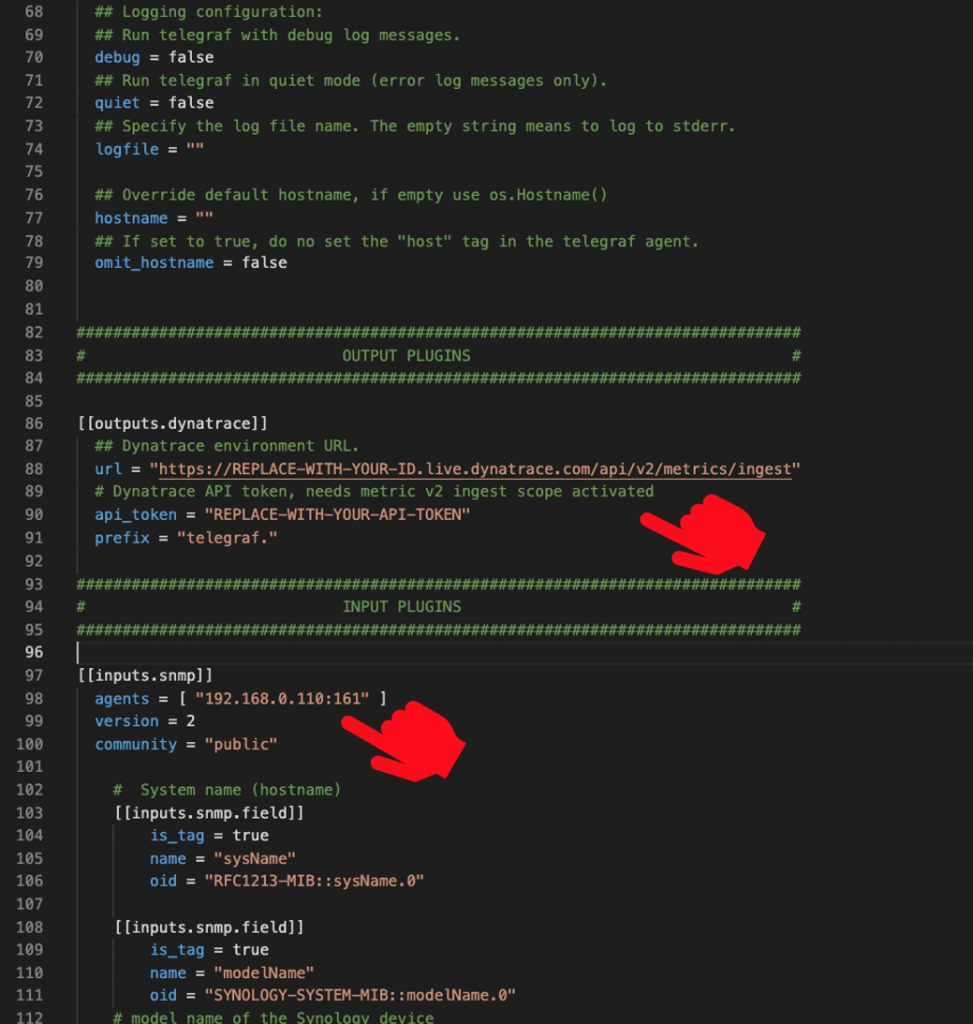Click the "version" key on line 99
Viewport: 973px width, 1024px height.
pyautogui.click(x=127, y=721)
